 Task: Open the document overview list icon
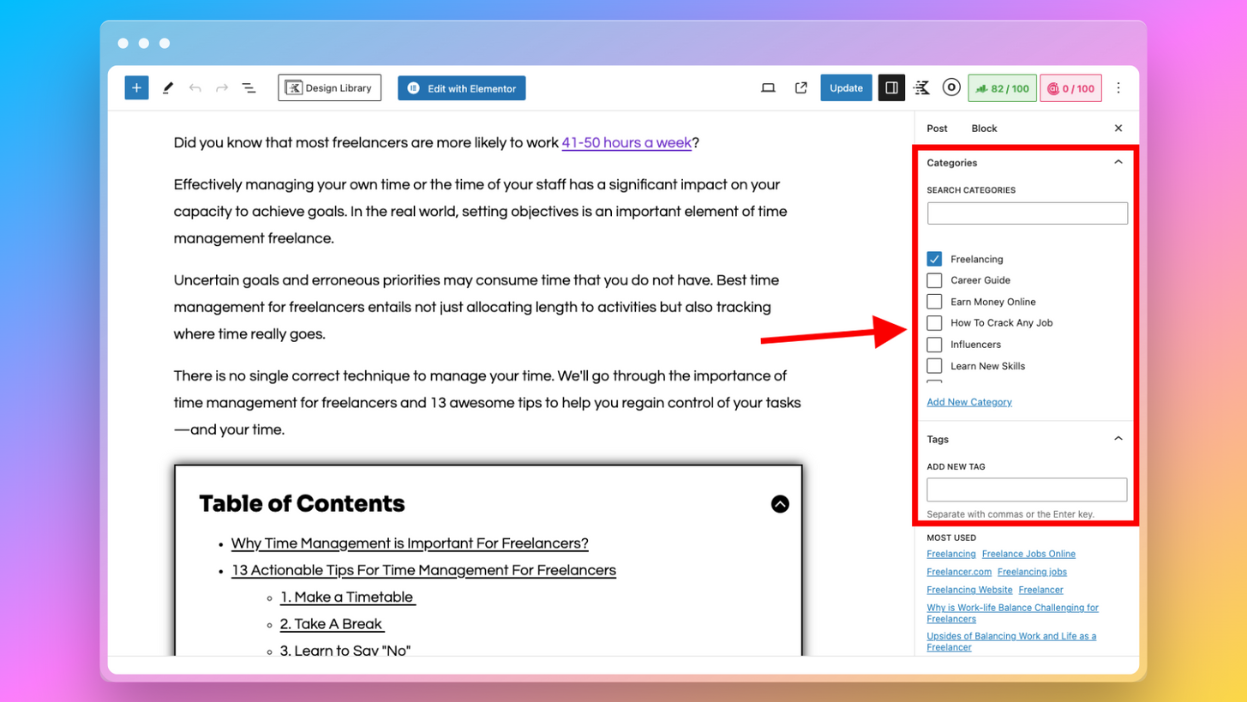(248, 87)
